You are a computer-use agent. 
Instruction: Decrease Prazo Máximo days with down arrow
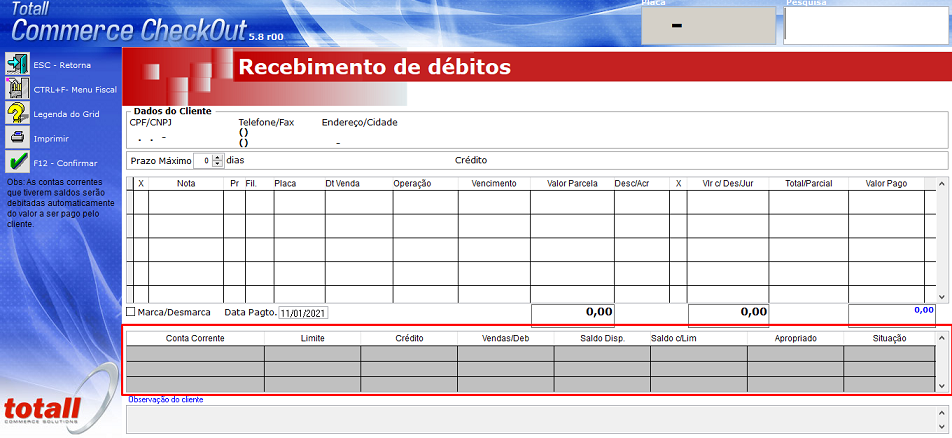coord(218,164)
